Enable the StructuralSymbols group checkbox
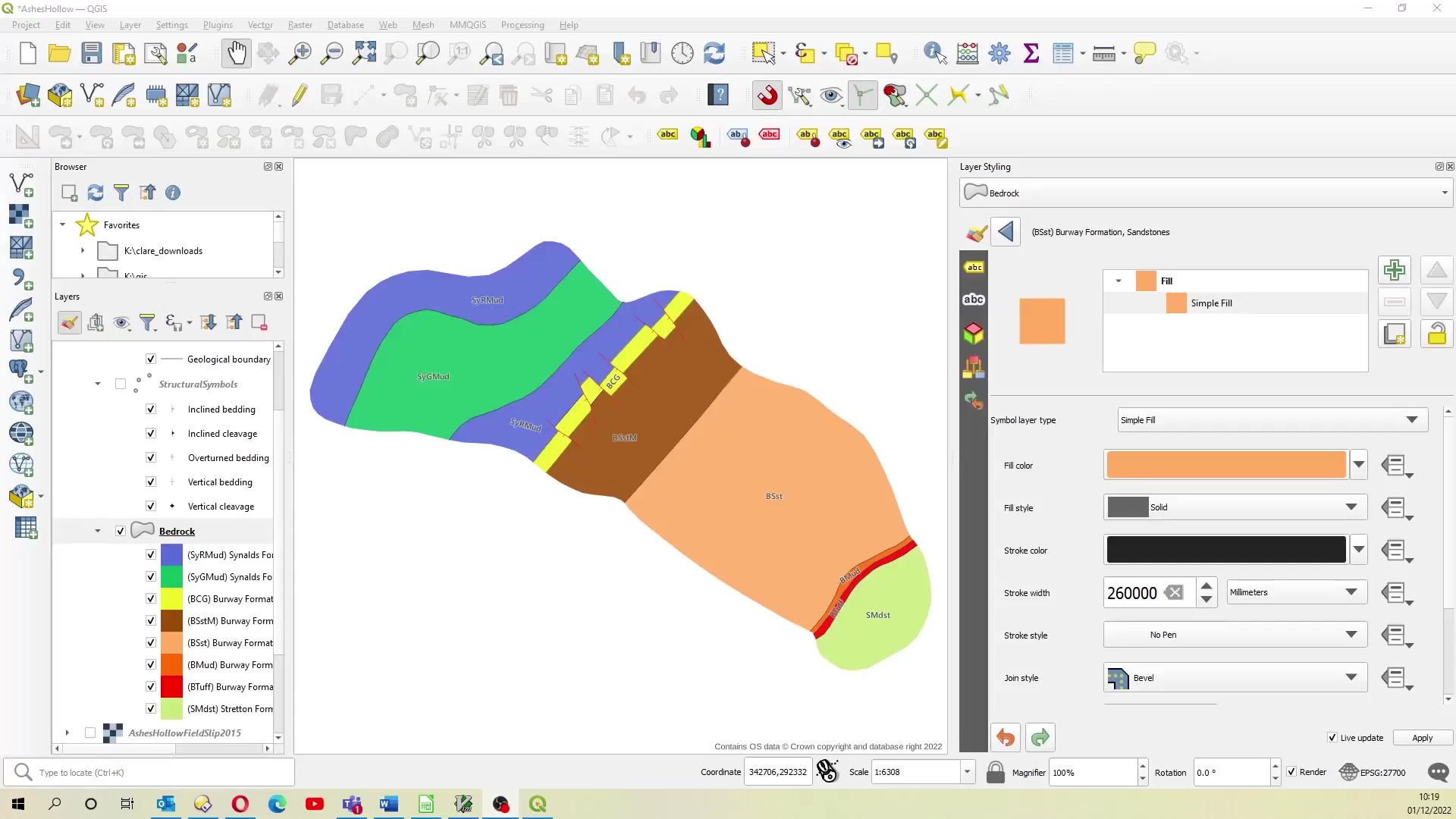Screen dimensions: 1456x819 coord(121,384)
